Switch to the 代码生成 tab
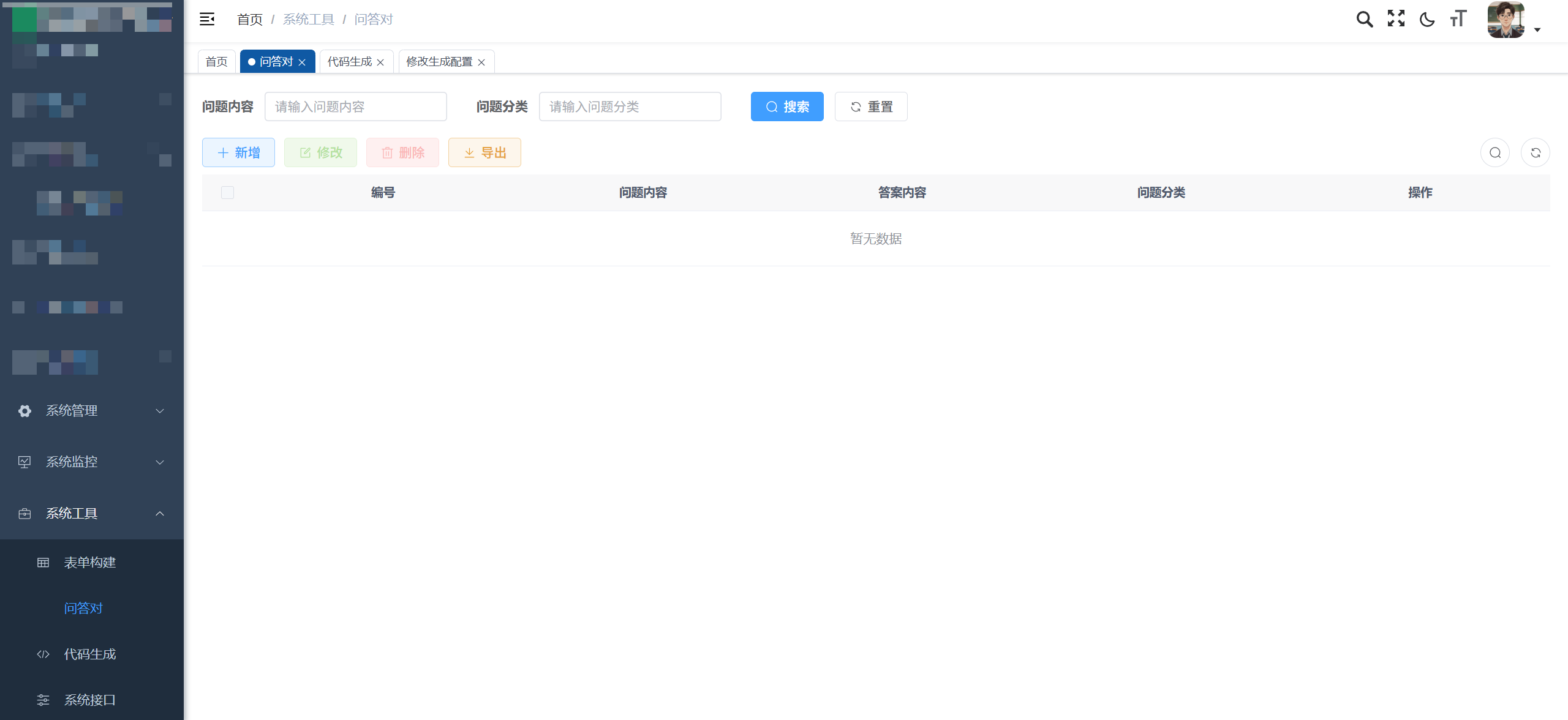This screenshot has width=1568, height=720. coord(349,62)
